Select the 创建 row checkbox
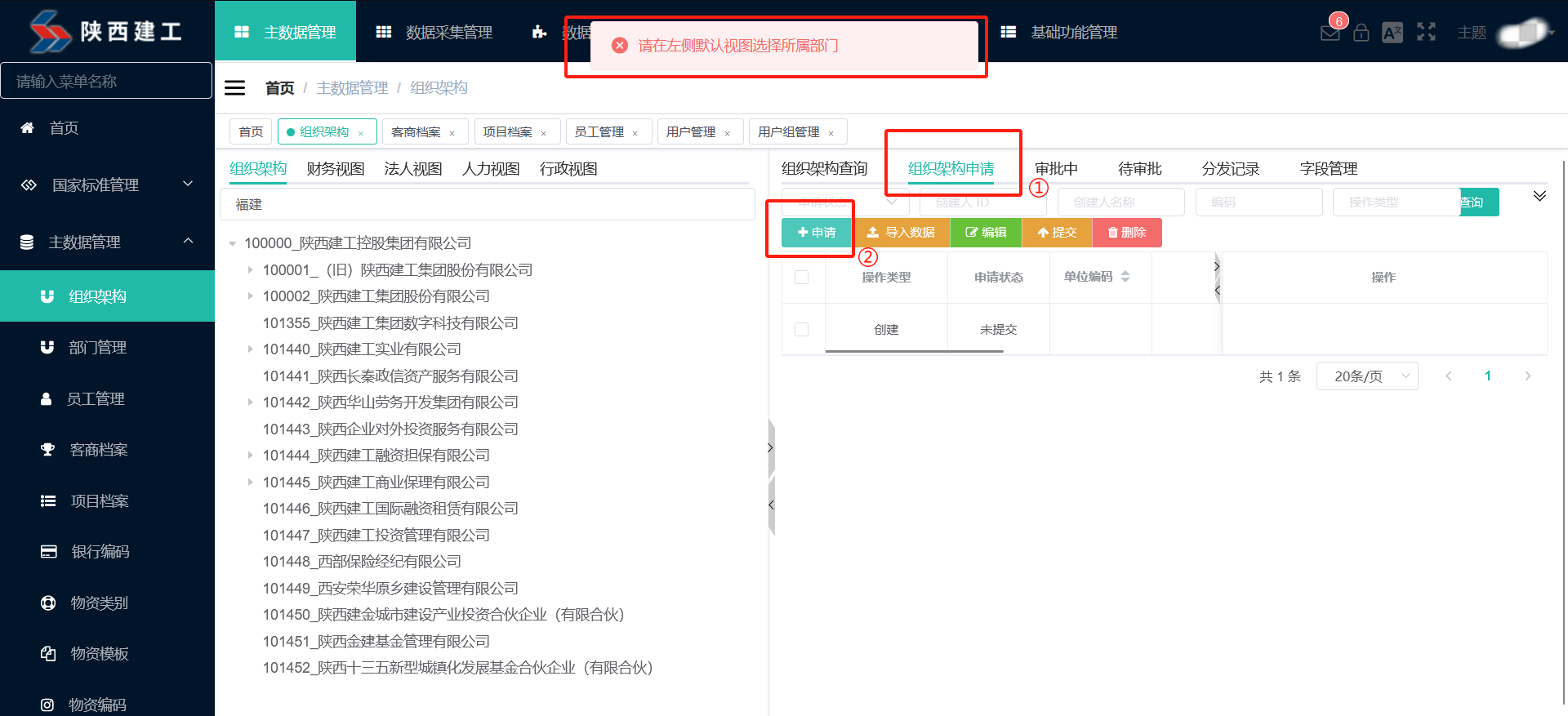Screen dimensions: 1568x716 pos(801,330)
